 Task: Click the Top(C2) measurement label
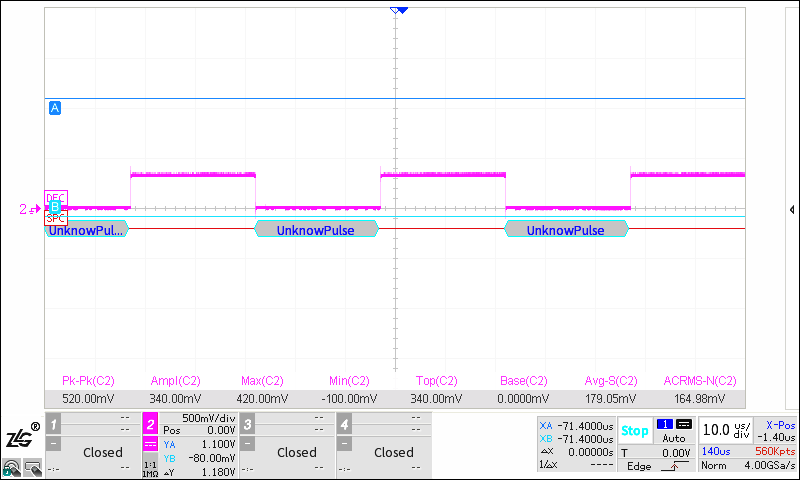point(437,381)
